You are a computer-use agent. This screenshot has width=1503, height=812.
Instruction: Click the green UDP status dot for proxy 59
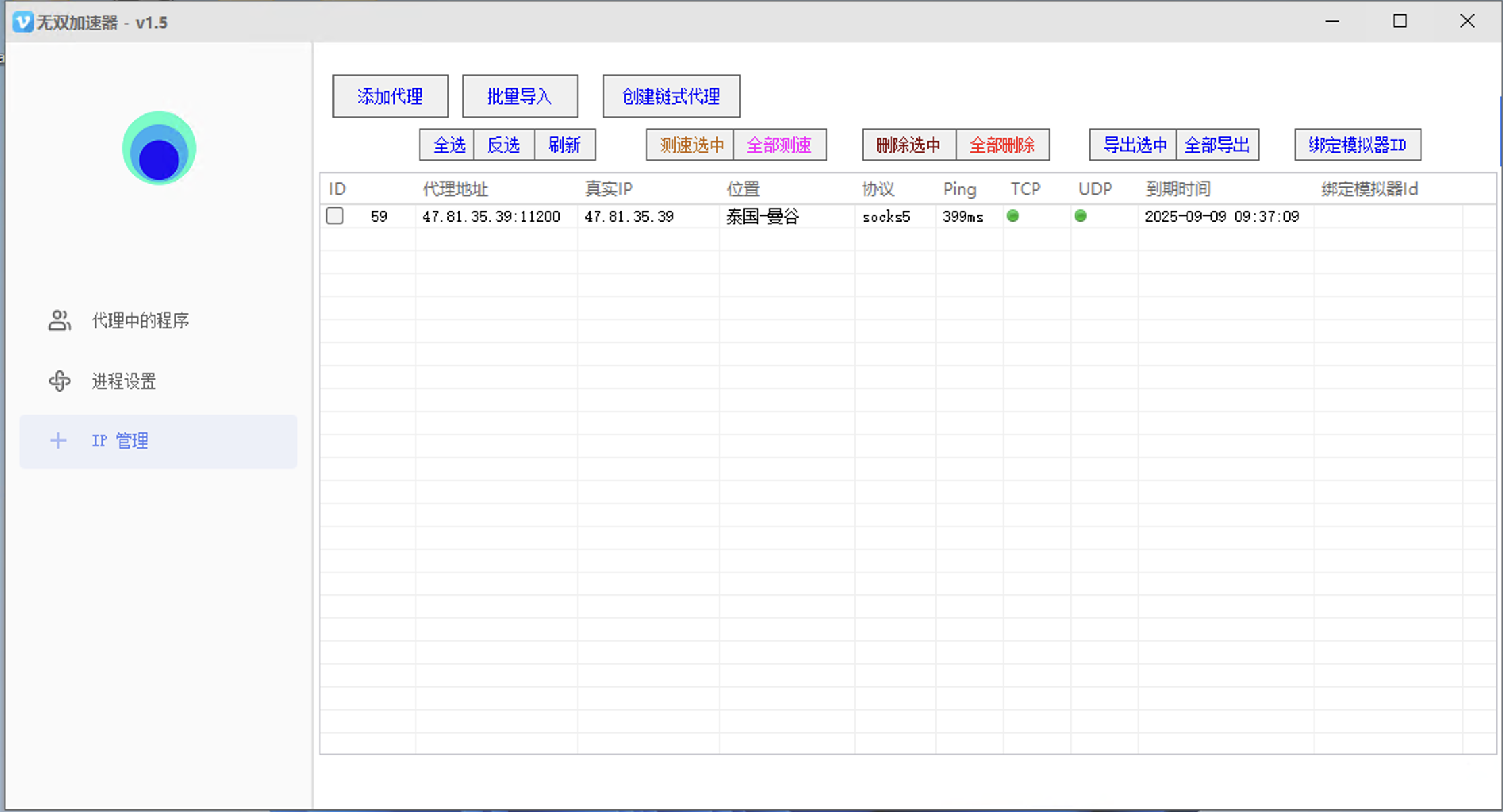pyautogui.click(x=1081, y=216)
